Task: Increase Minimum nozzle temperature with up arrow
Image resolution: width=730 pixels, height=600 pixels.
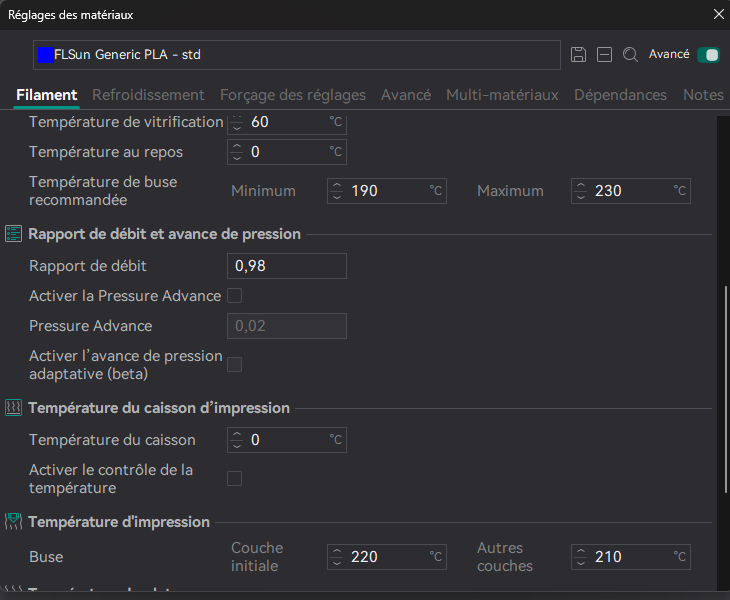Action: tap(337, 185)
